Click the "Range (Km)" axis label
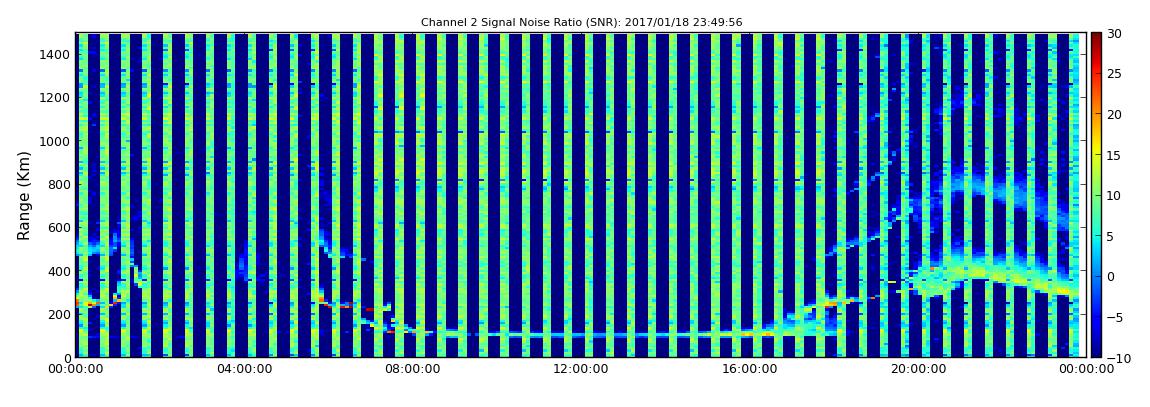The height and width of the screenshot is (407, 1150). coord(23,195)
